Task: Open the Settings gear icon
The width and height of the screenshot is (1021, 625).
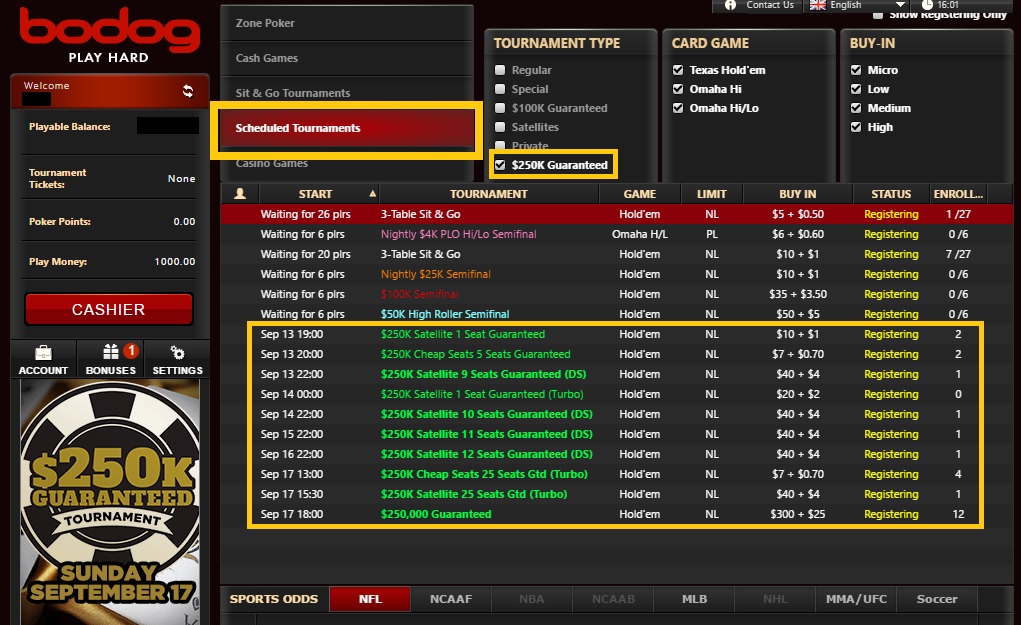Action: pos(177,353)
